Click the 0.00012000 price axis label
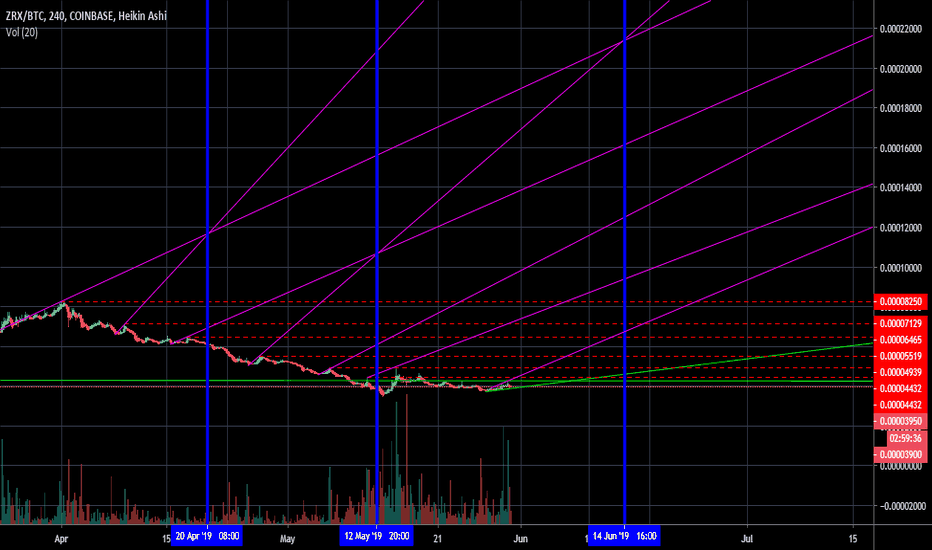Viewport: 932px width, 550px height. [901, 228]
